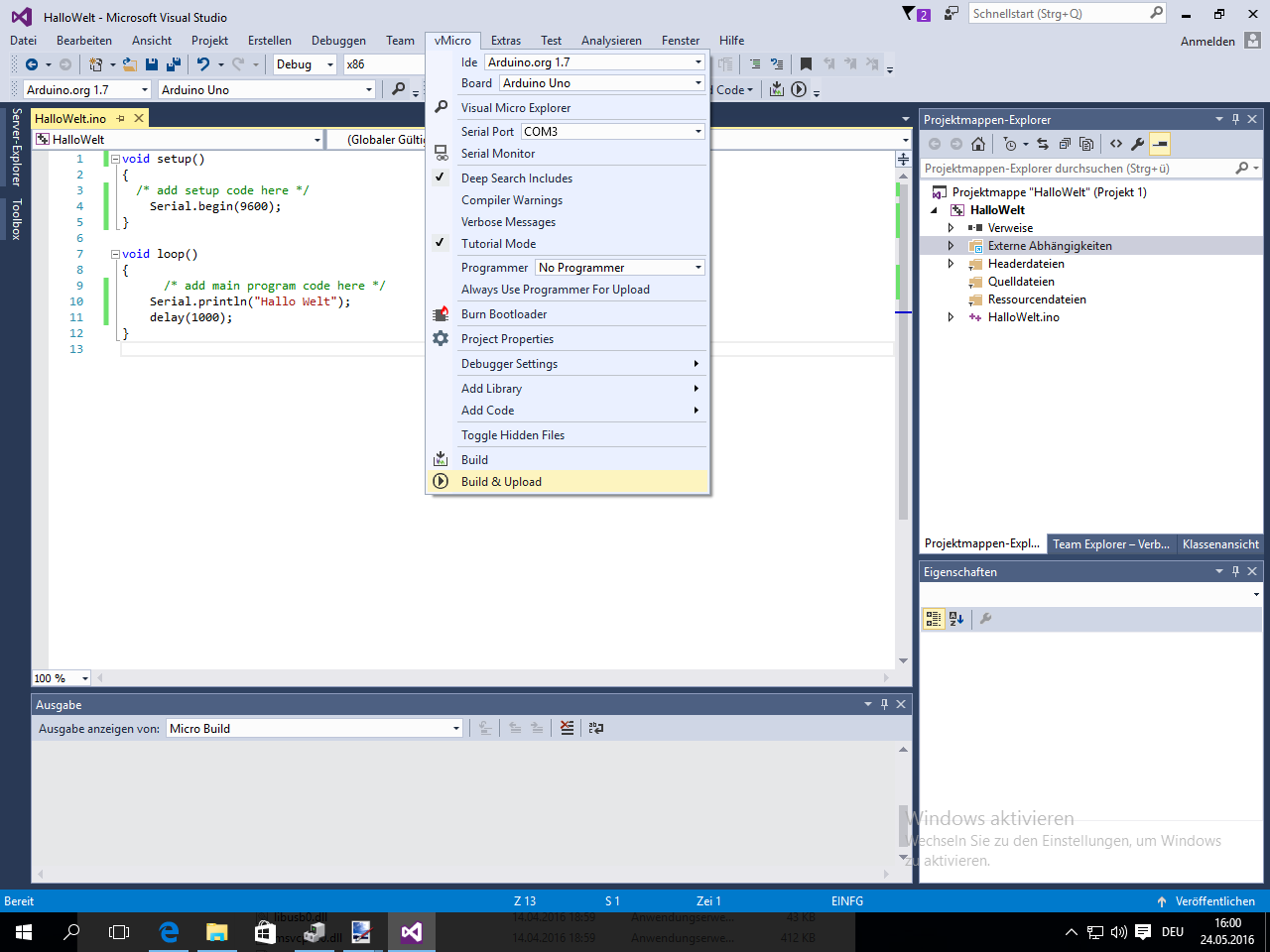Click Anmelden sign-in link
This screenshot has width=1270, height=952.
click(1207, 42)
